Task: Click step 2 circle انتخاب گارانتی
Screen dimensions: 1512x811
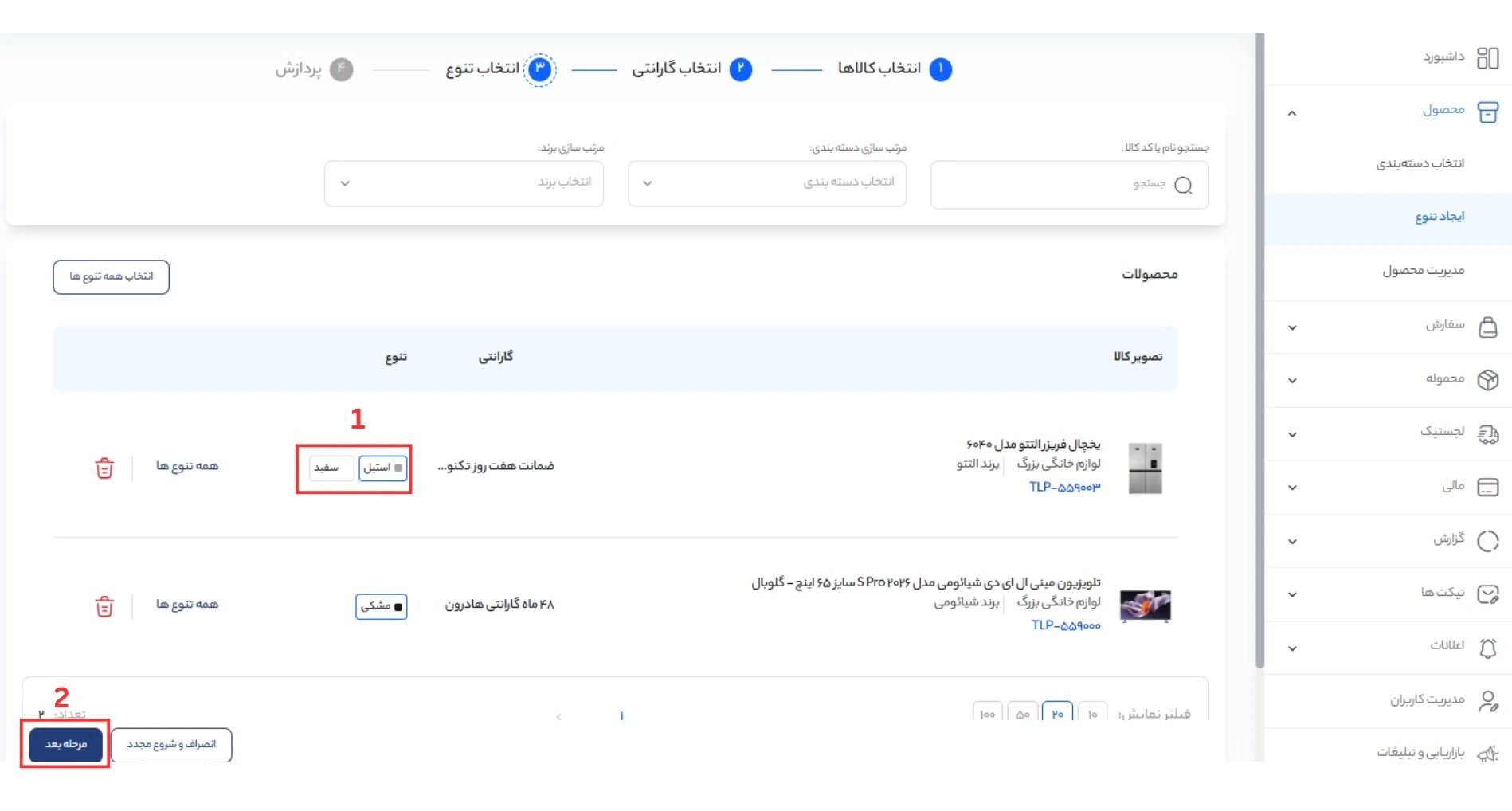Action: pos(740,69)
